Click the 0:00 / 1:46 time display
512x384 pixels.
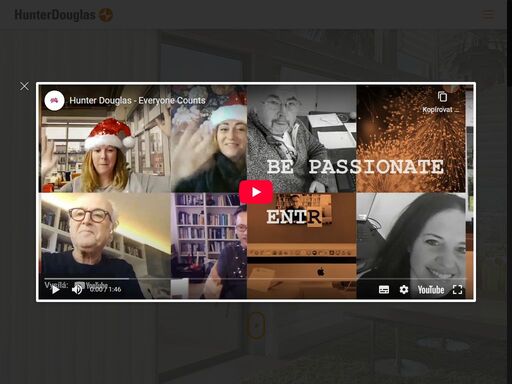(105, 289)
